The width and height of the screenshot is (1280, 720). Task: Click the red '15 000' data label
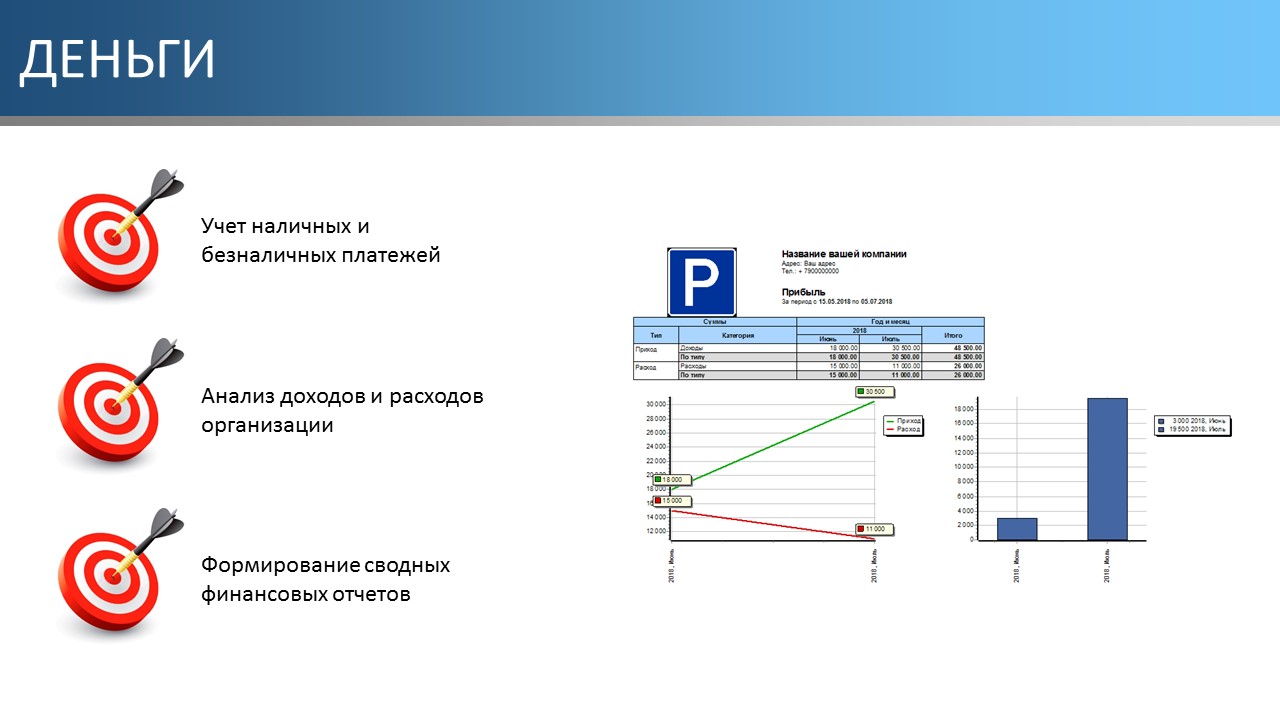click(x=671, y=500)
